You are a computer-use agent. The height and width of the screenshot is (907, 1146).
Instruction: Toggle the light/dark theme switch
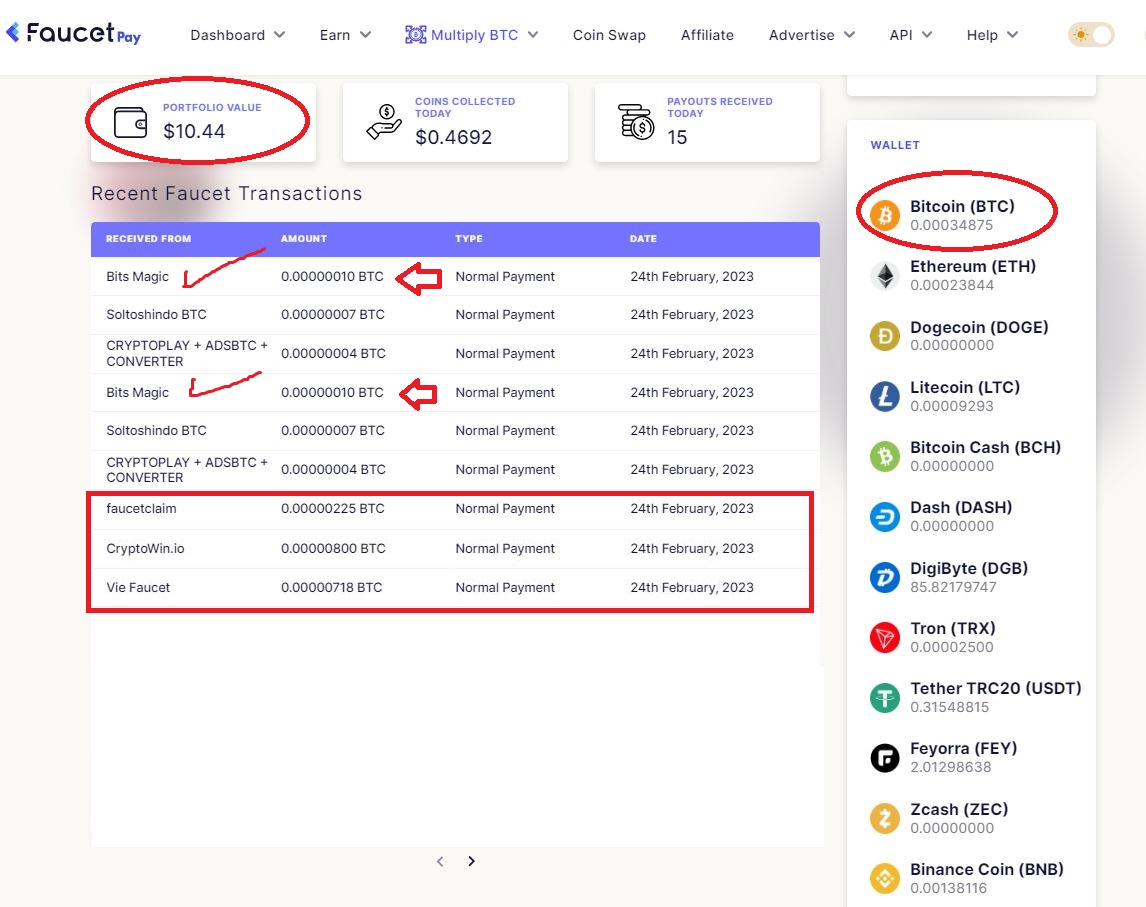tap(1090, 34)
